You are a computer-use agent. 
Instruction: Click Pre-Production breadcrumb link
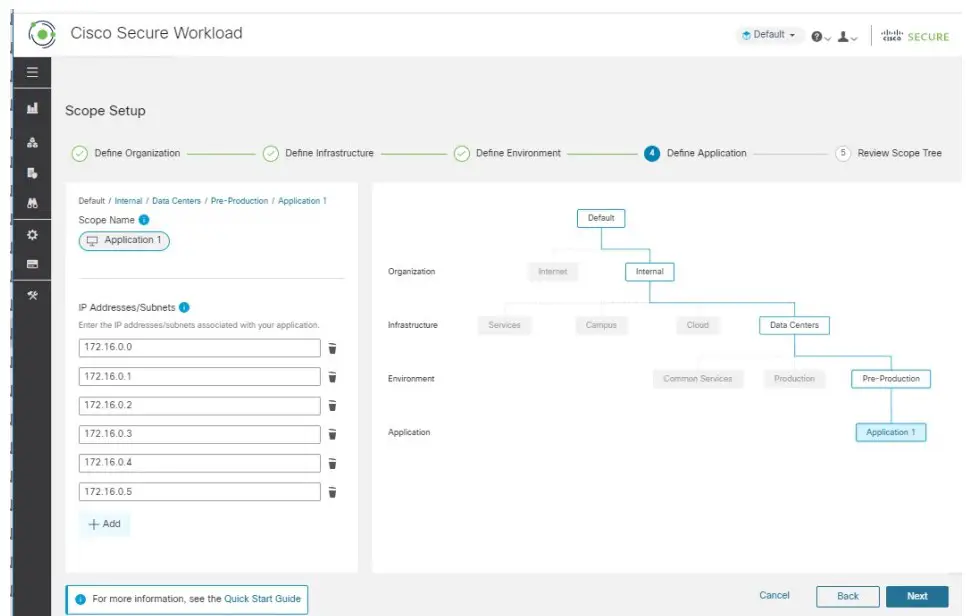click(x=240, y=201)
